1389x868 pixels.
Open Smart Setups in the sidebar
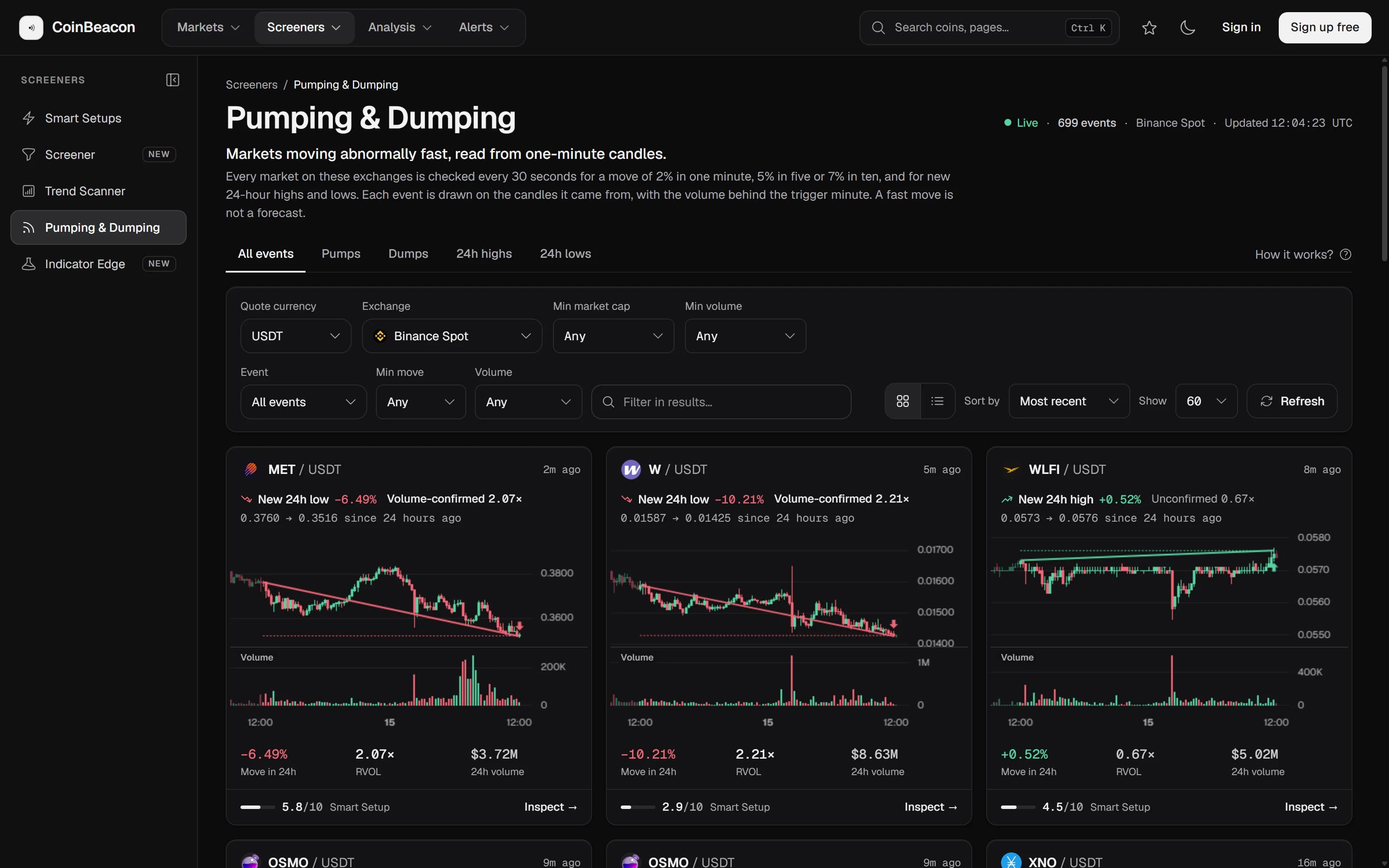point(98,118)
